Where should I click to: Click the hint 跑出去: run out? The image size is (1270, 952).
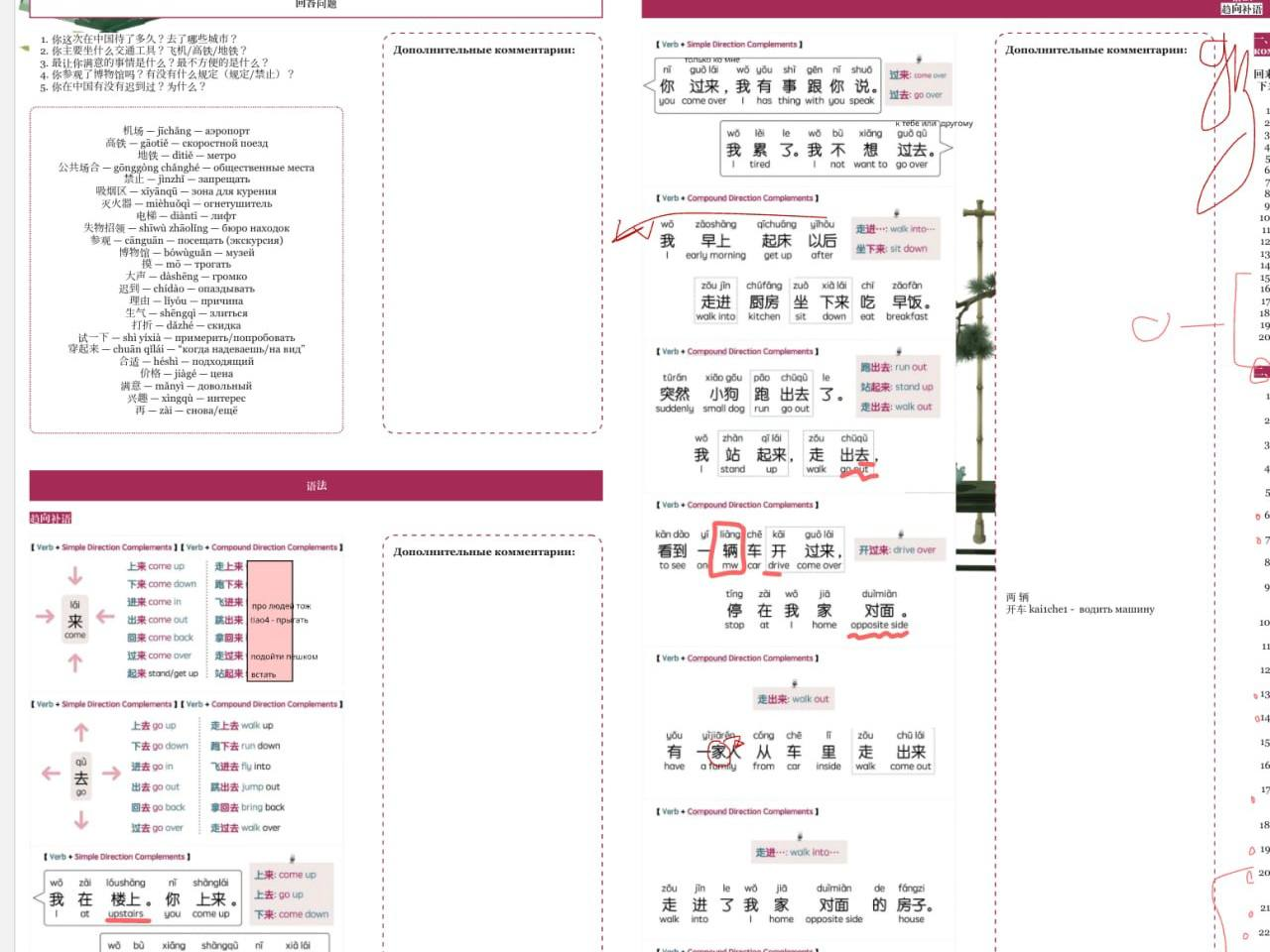(893, 367)
